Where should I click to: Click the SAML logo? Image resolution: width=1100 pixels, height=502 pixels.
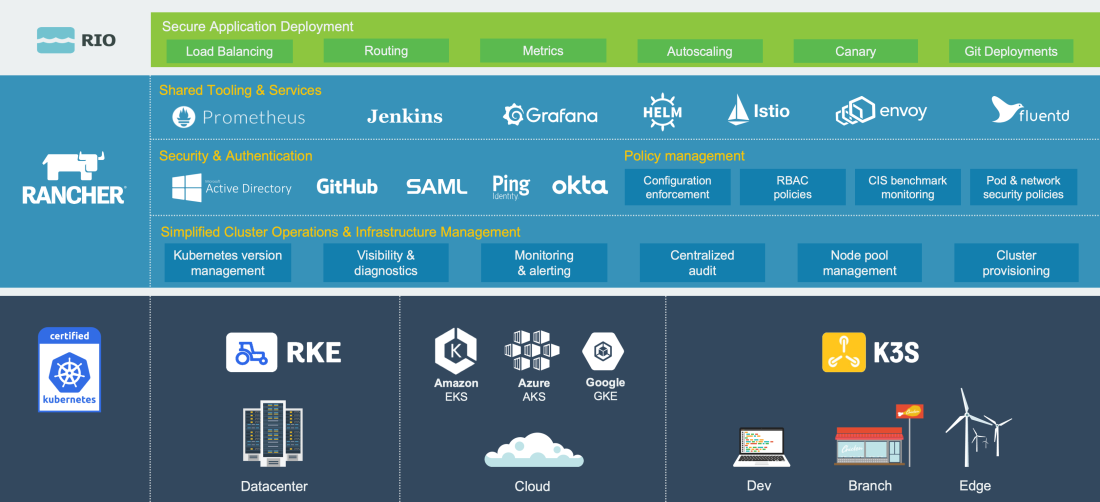tap(436, 186)
